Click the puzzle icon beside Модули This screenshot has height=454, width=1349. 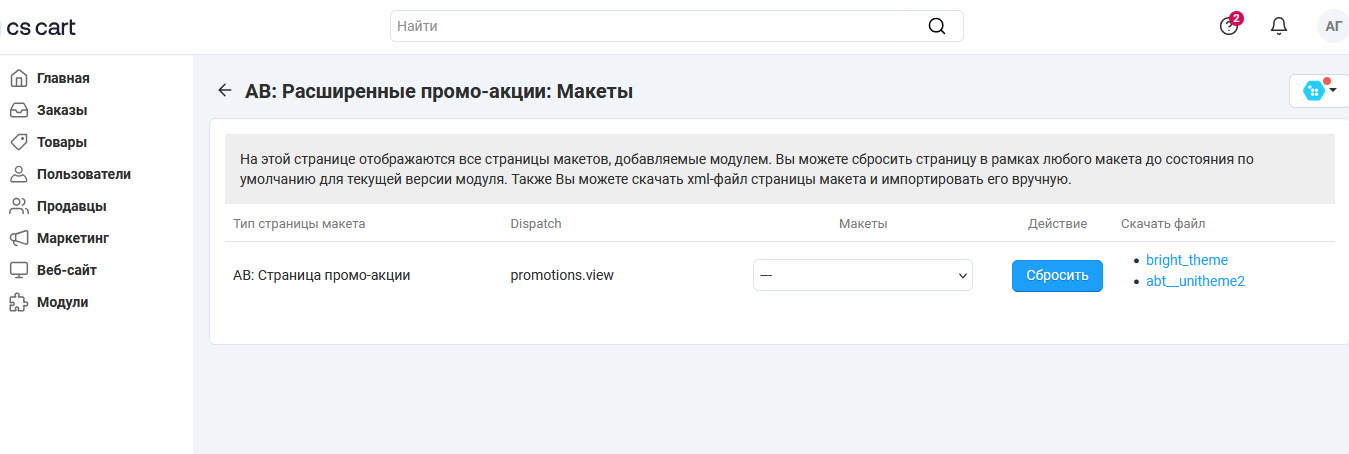tap(18, 302)
